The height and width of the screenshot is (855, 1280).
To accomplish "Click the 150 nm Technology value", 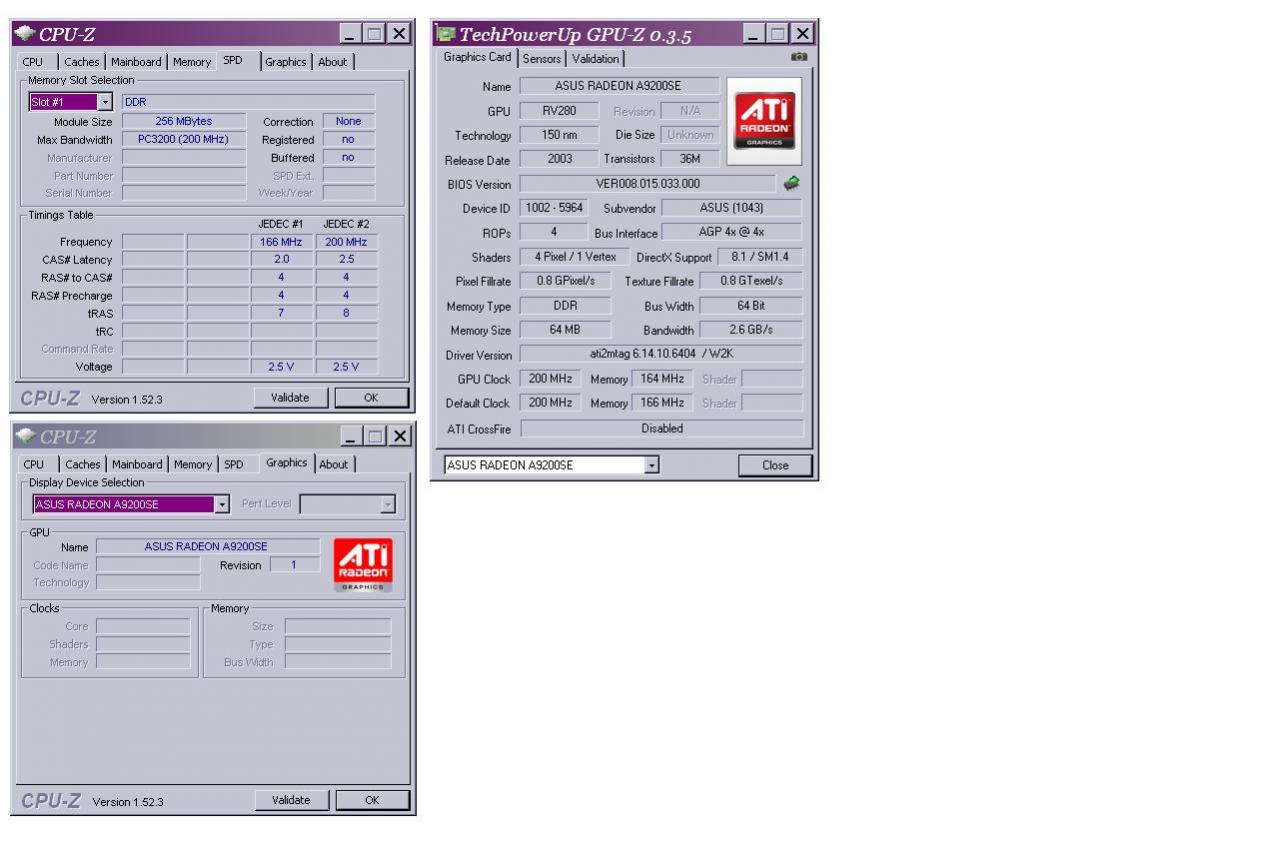I will (x=559, y=135).
